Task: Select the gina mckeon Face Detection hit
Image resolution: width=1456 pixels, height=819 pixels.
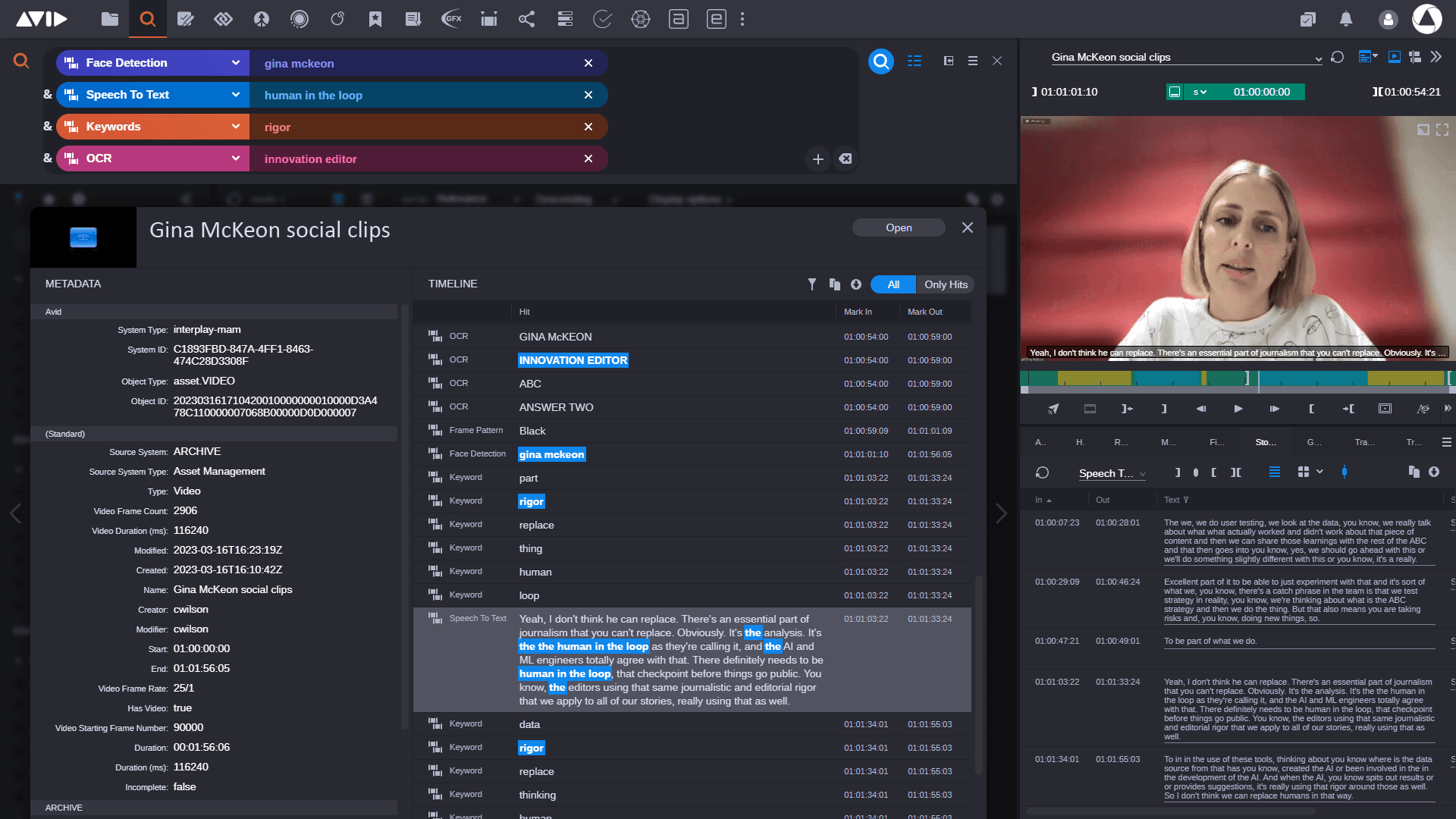Action: [x=551, y=454]
